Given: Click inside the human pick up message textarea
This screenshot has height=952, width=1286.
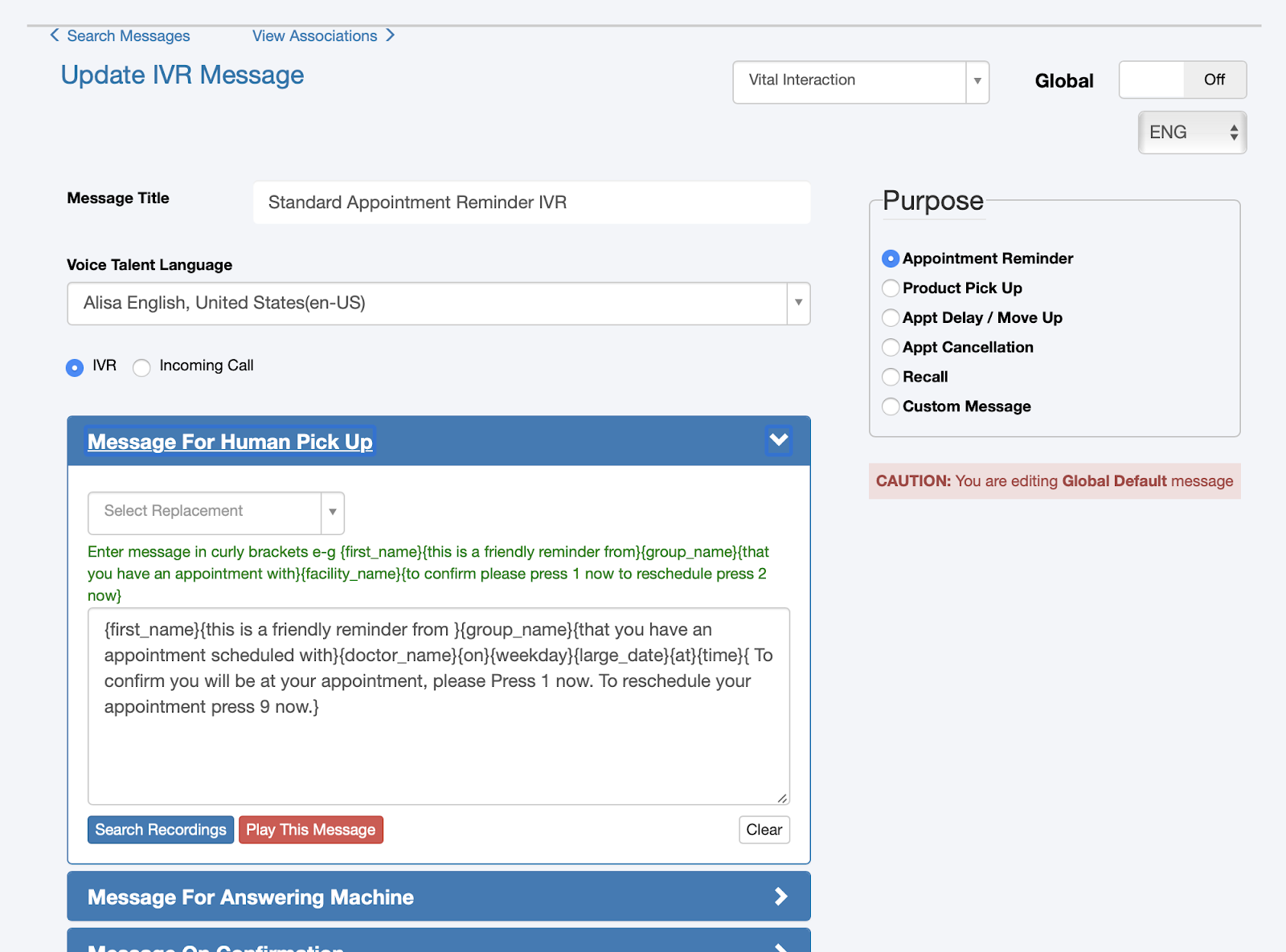Looking at the screenshot, I should (439, 707).
